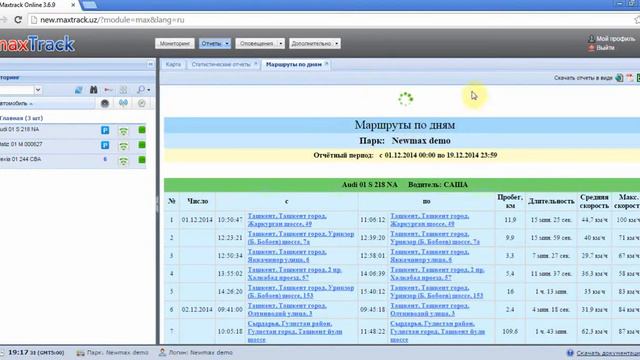Open the magnifier search dropdown in left toolbar

pos(143,90)
